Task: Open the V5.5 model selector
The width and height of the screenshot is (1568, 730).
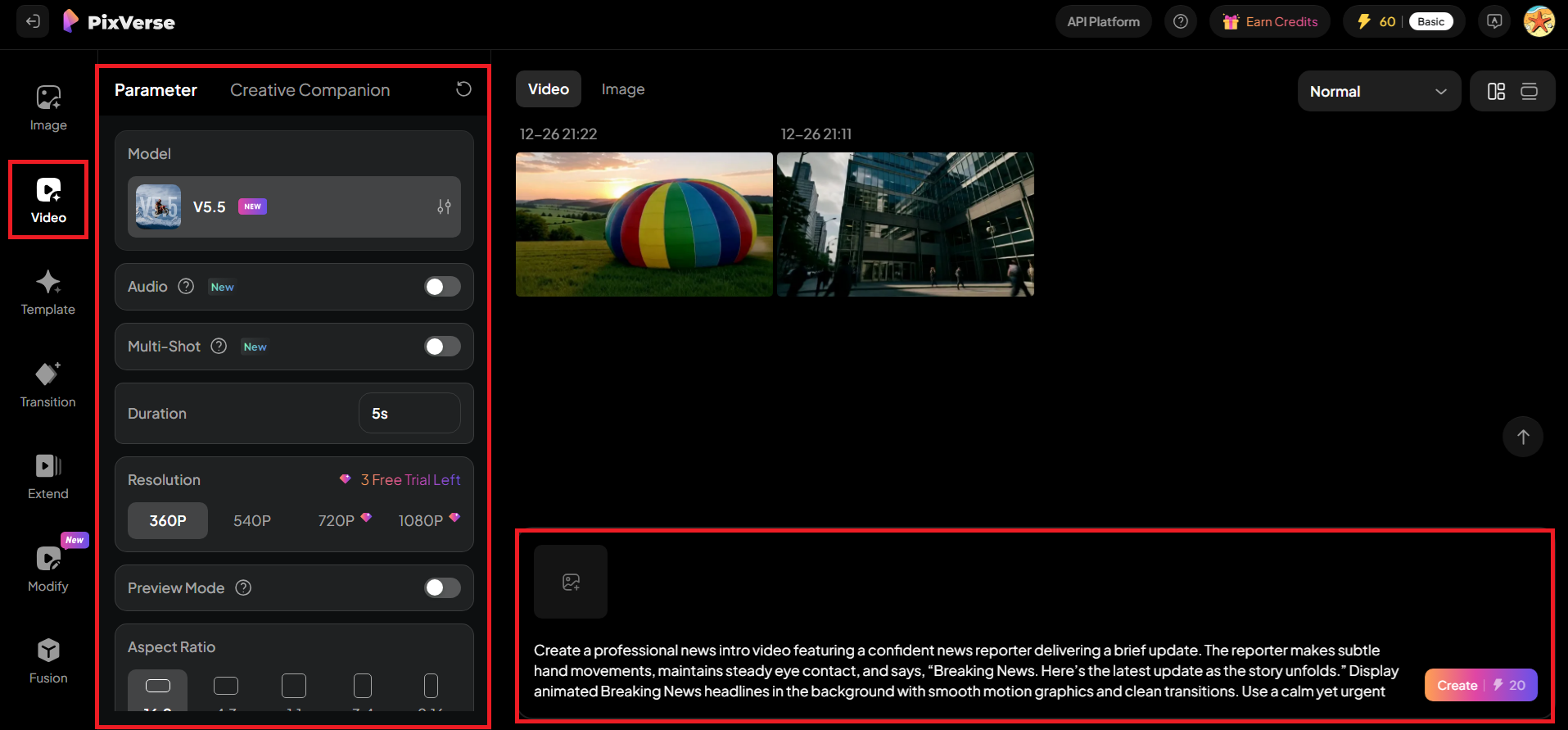Action: [294, 206]
